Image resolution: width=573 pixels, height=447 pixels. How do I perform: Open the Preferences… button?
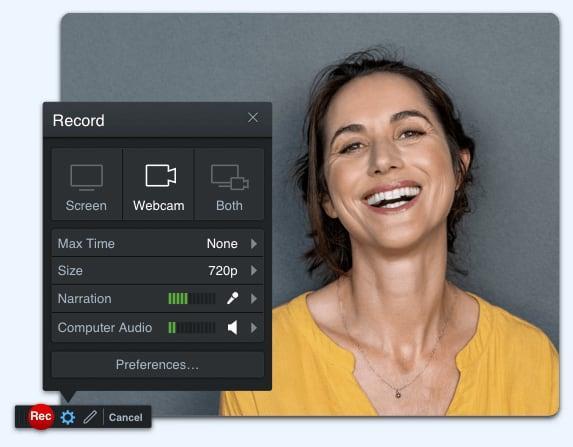(x=158, y=365)
